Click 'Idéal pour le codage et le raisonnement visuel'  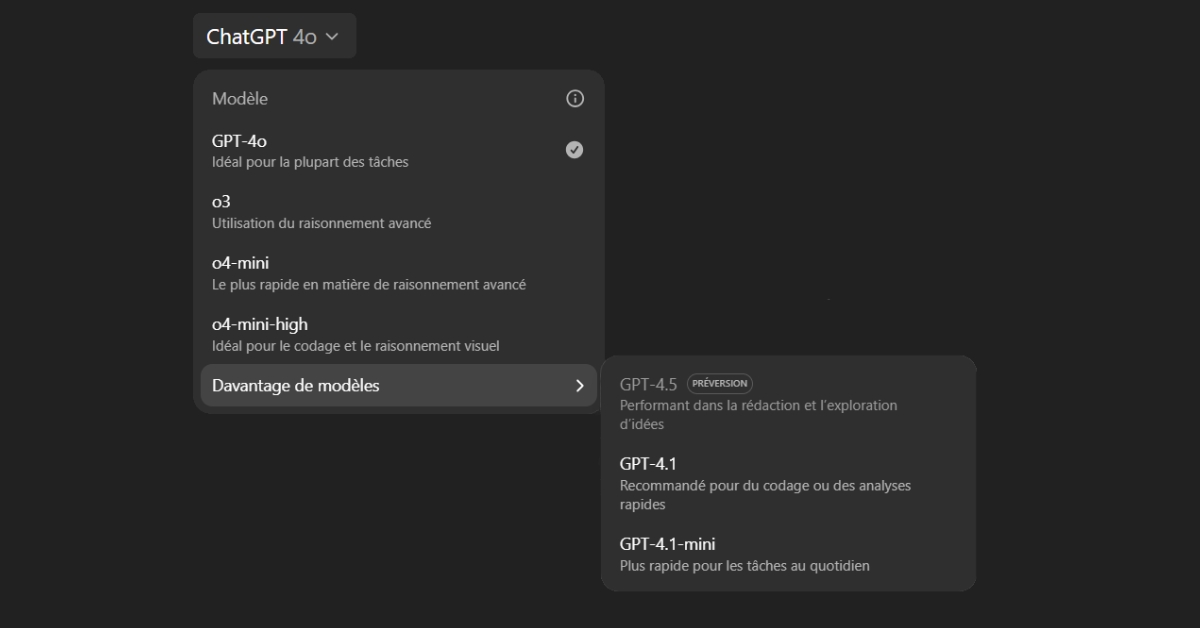pos(355,346)
